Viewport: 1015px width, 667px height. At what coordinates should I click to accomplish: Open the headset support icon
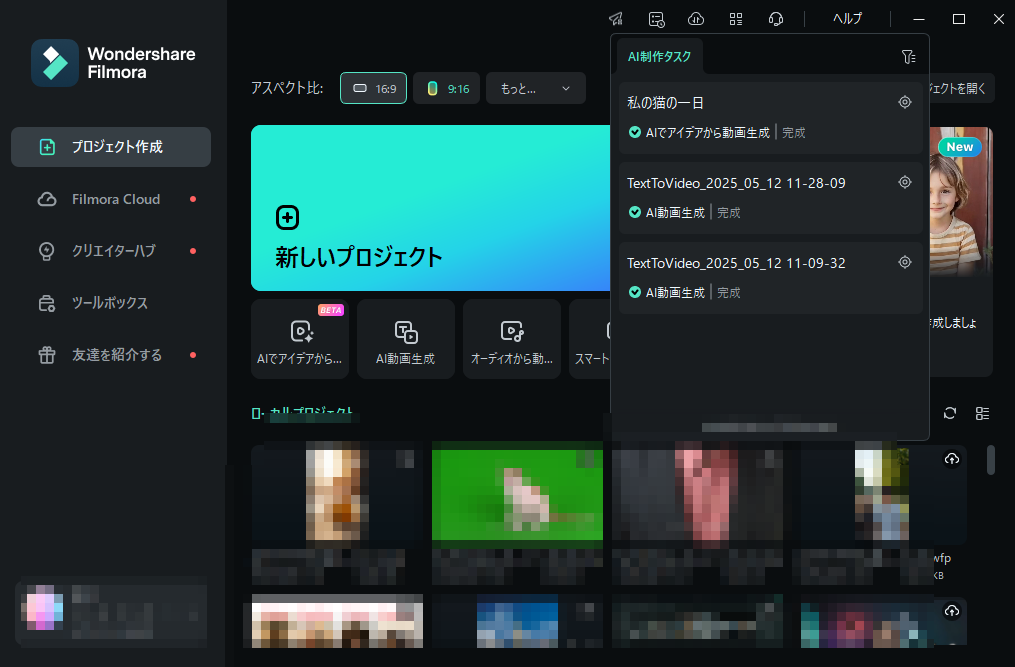(x=775, y=19)
